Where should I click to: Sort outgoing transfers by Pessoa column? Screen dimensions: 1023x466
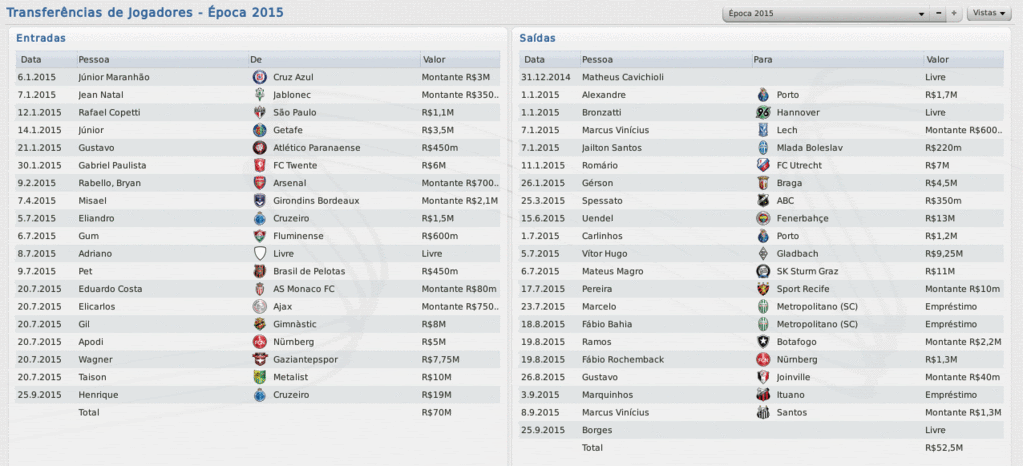pos(598,59)
